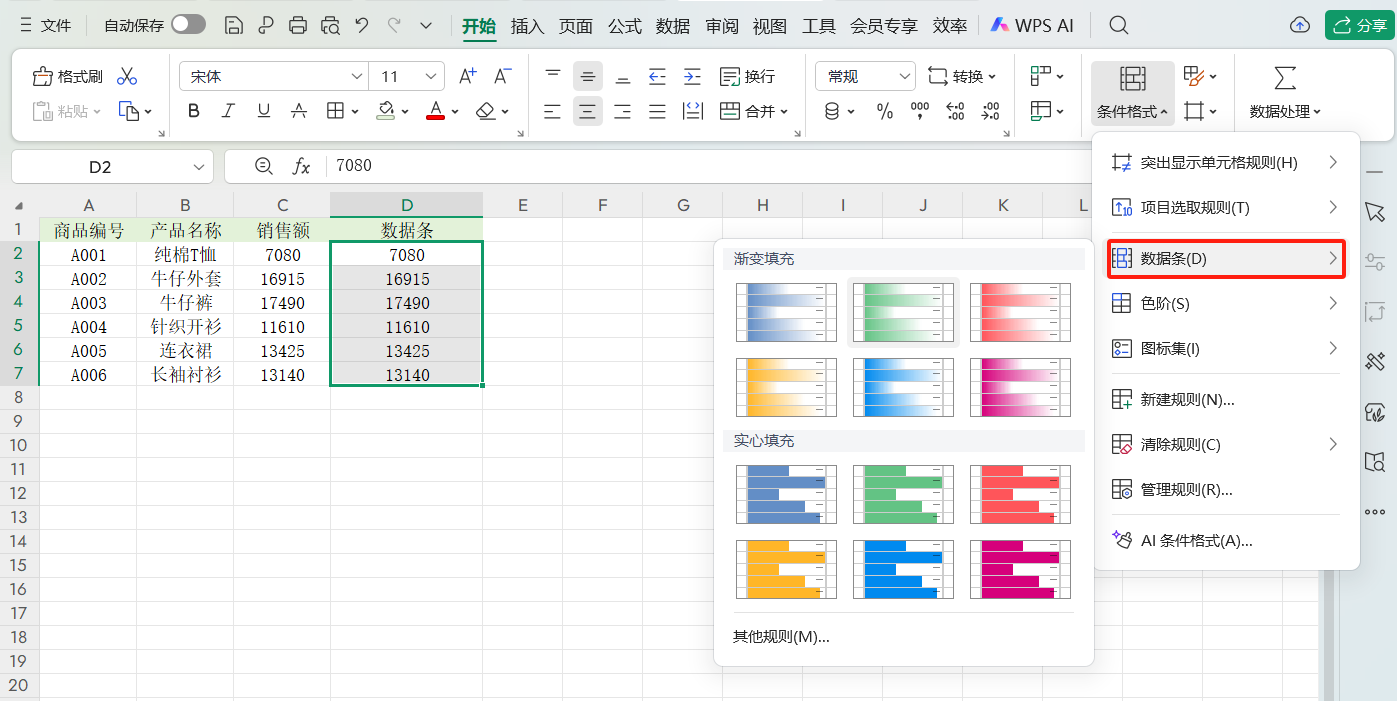Click the percentage style icon
Screen dimensions: 1397x701
pyautogui.click(x=885, y=111)
